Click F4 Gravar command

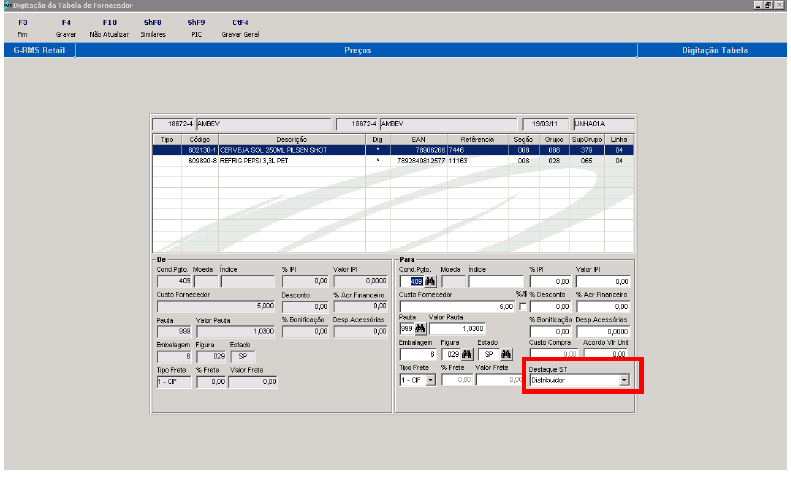66,28
